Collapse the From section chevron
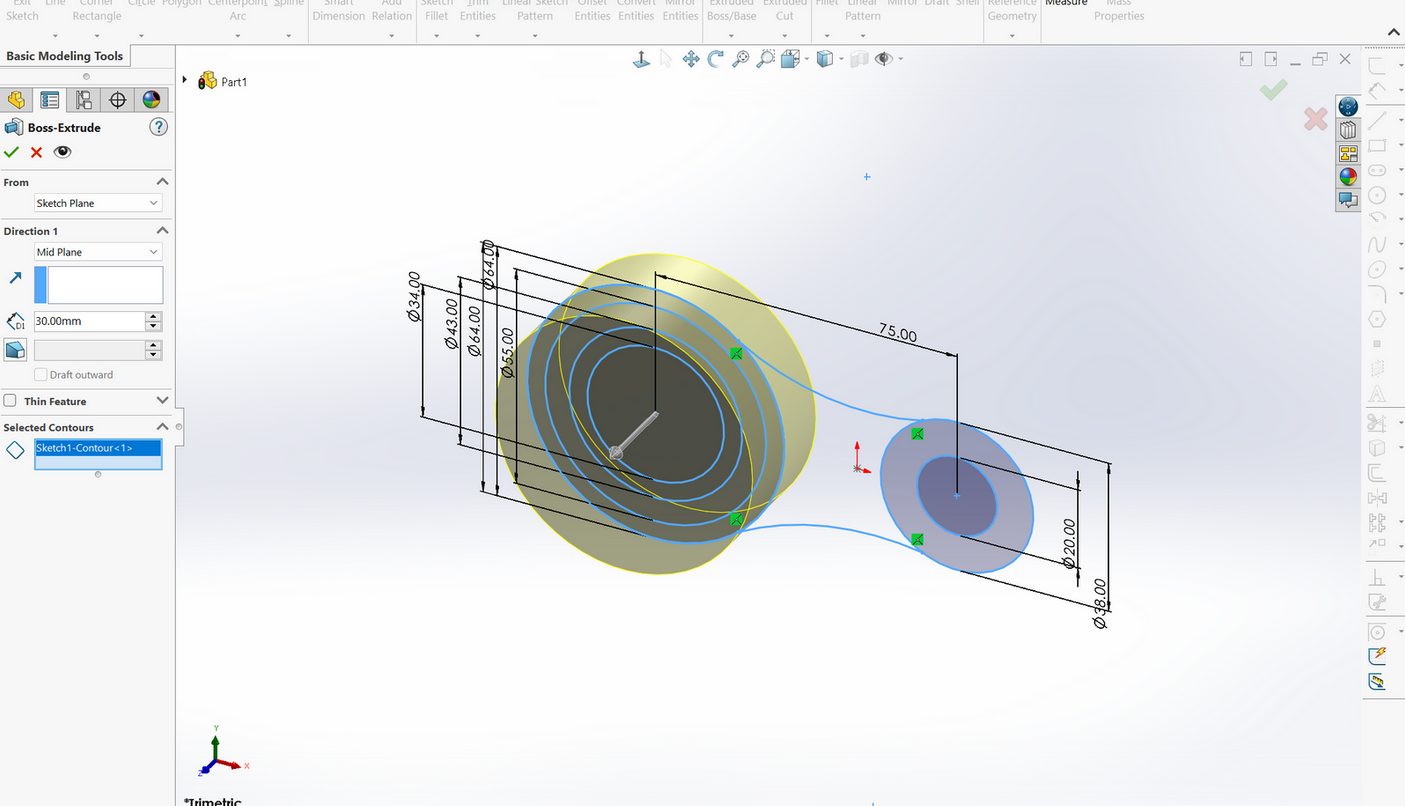 click(x=162, y=182)
